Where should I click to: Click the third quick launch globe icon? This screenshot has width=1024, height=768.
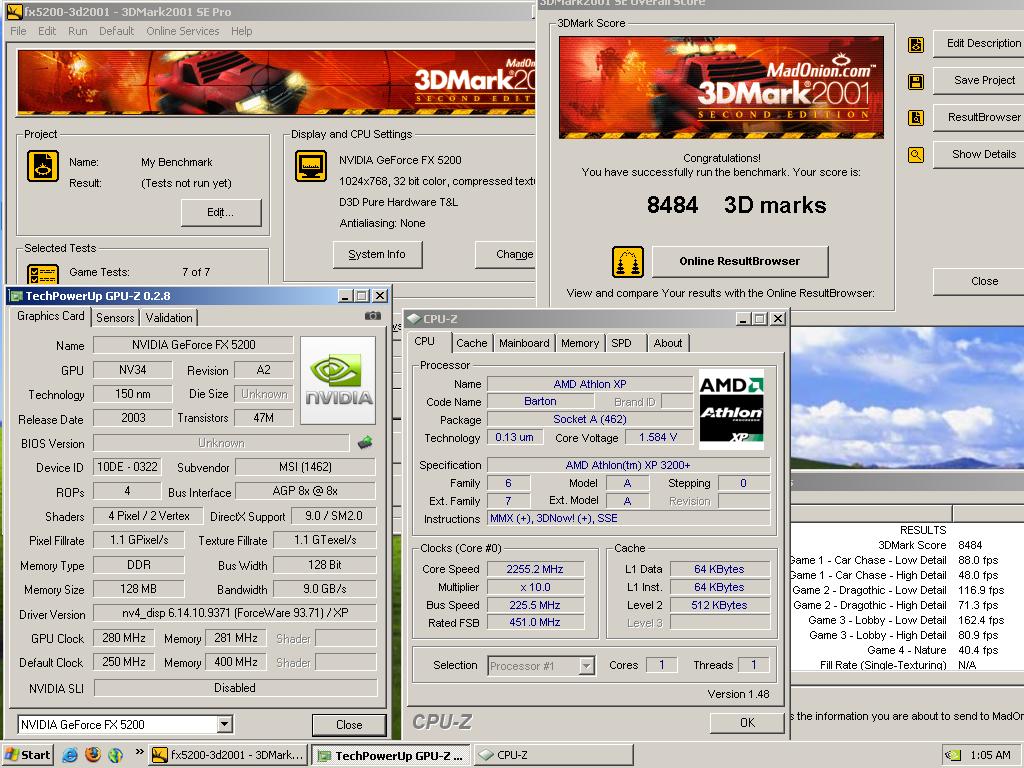pos(116,755)
